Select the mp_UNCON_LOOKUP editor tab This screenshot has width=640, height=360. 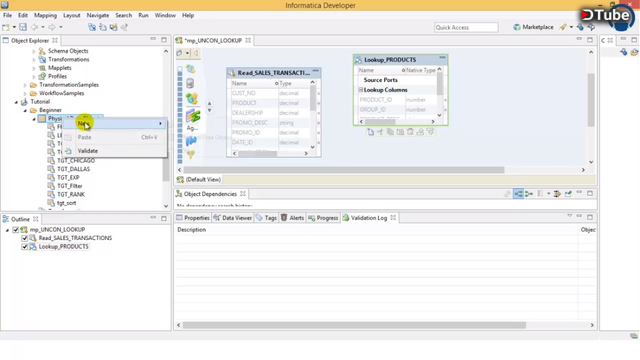[x=213, y=40]
